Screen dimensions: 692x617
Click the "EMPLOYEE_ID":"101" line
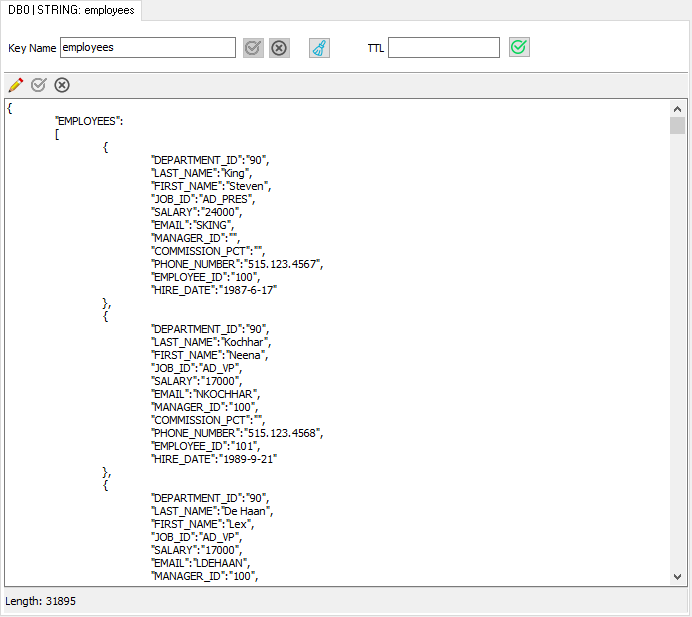[x=205, y=446]
